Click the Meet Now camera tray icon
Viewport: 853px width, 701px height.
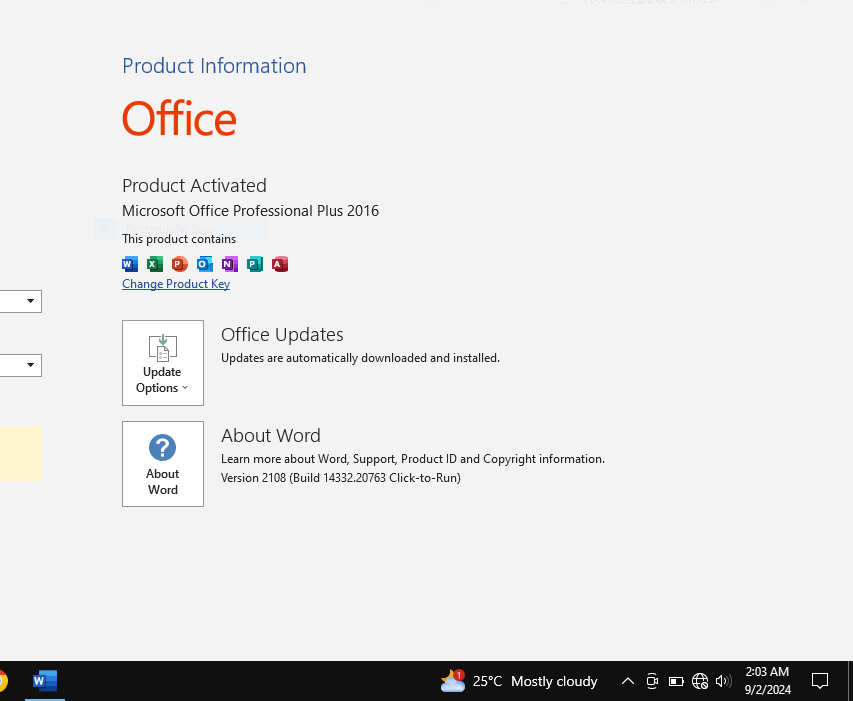point(652,681)
